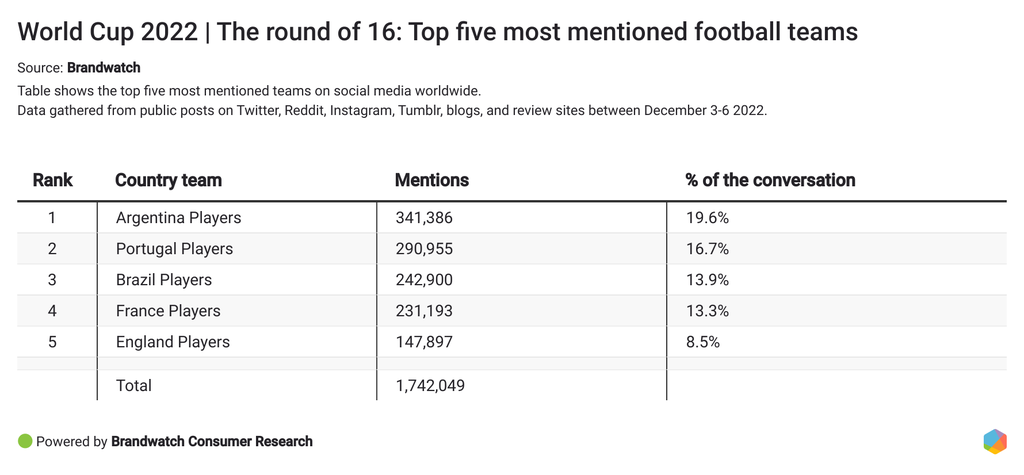Click the Mentions column header
The image size is (1024, 475).
pos(432,181)
